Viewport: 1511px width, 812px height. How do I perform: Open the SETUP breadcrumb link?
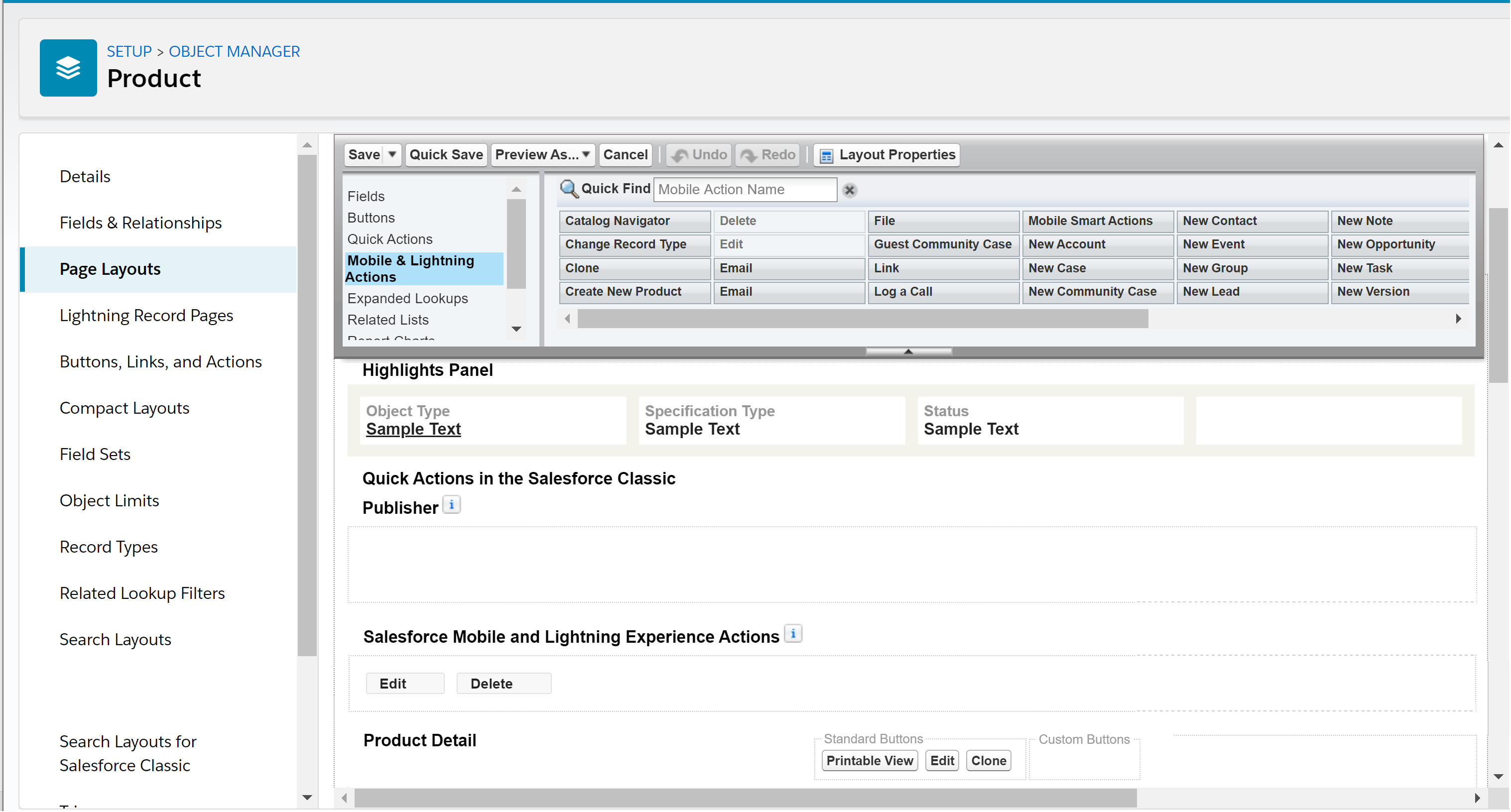(x=129, y=52)
